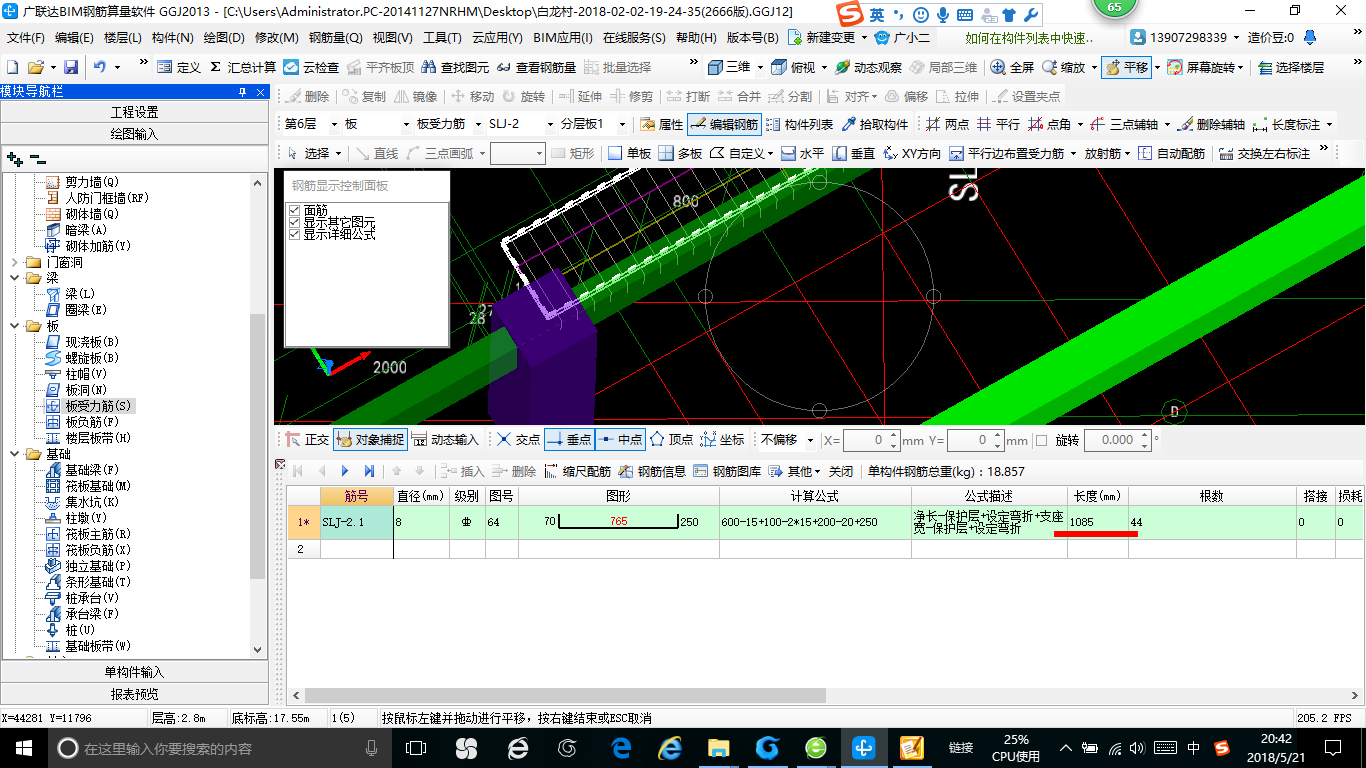Viewport: 1366px width, 768px height.
Task: Expand the 门窗洞 tree folder
Action: click(x=15, y=262)
